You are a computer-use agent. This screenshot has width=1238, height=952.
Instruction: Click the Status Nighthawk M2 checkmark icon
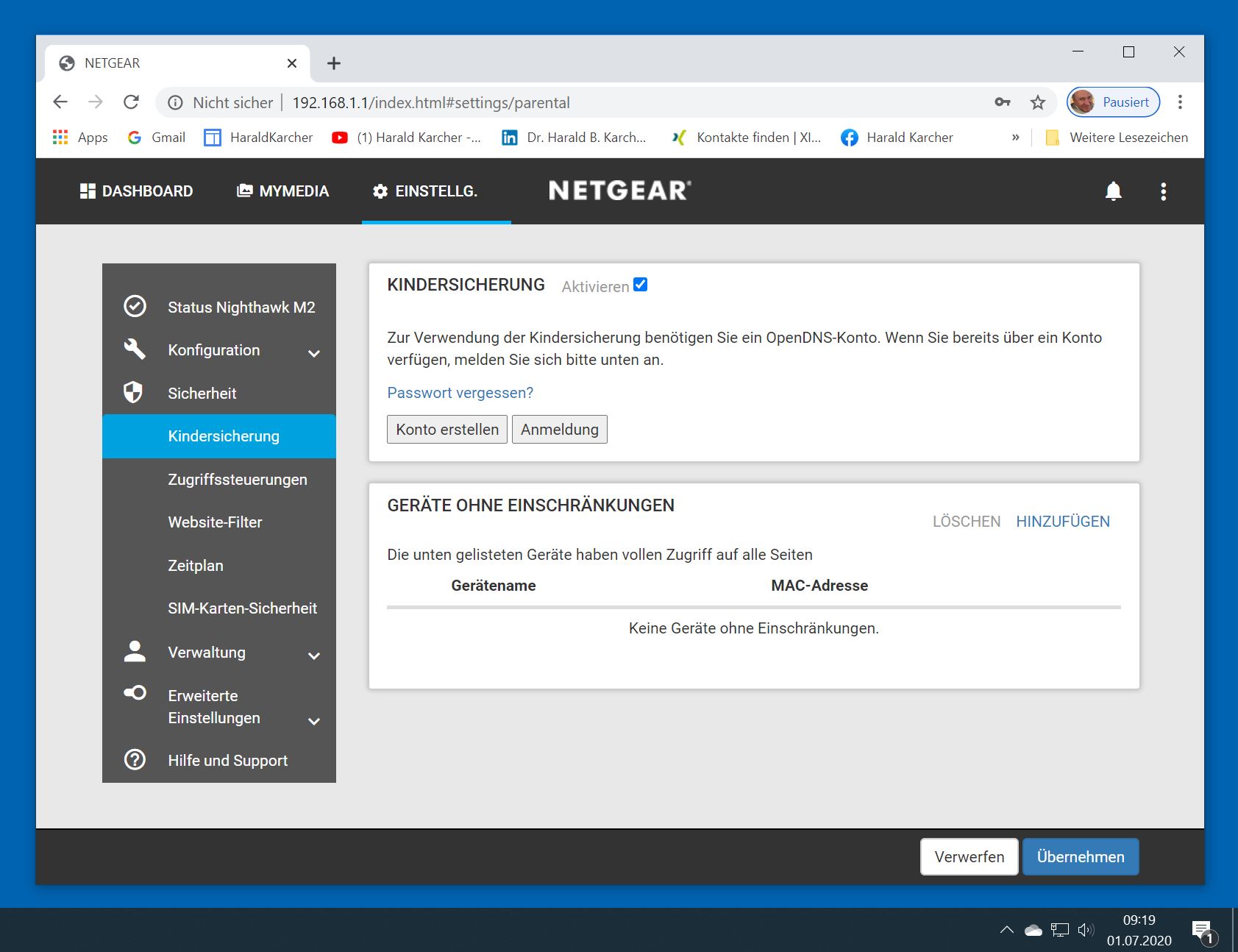(135, 307)
